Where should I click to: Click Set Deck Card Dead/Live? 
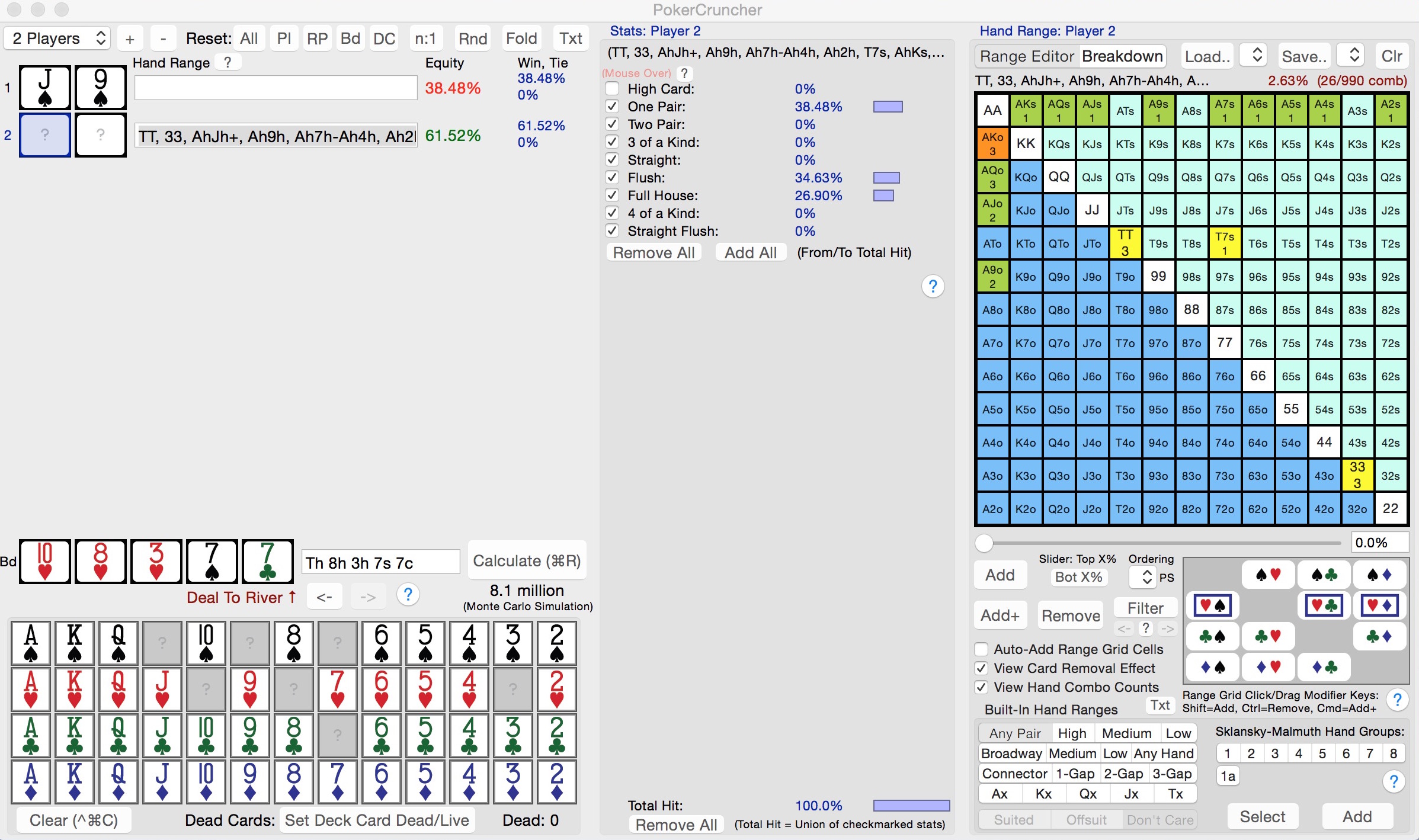377,820
